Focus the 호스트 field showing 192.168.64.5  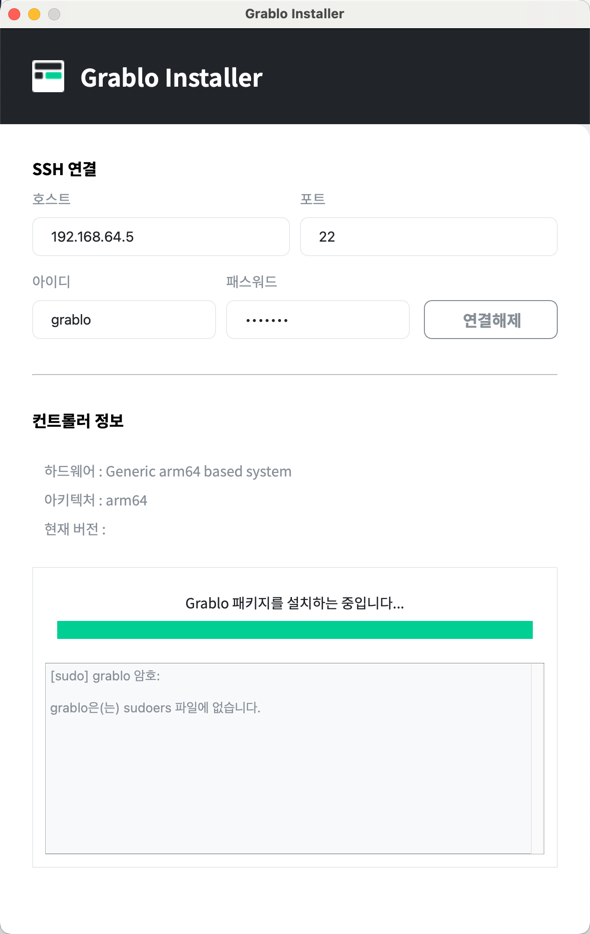(161, 236)
